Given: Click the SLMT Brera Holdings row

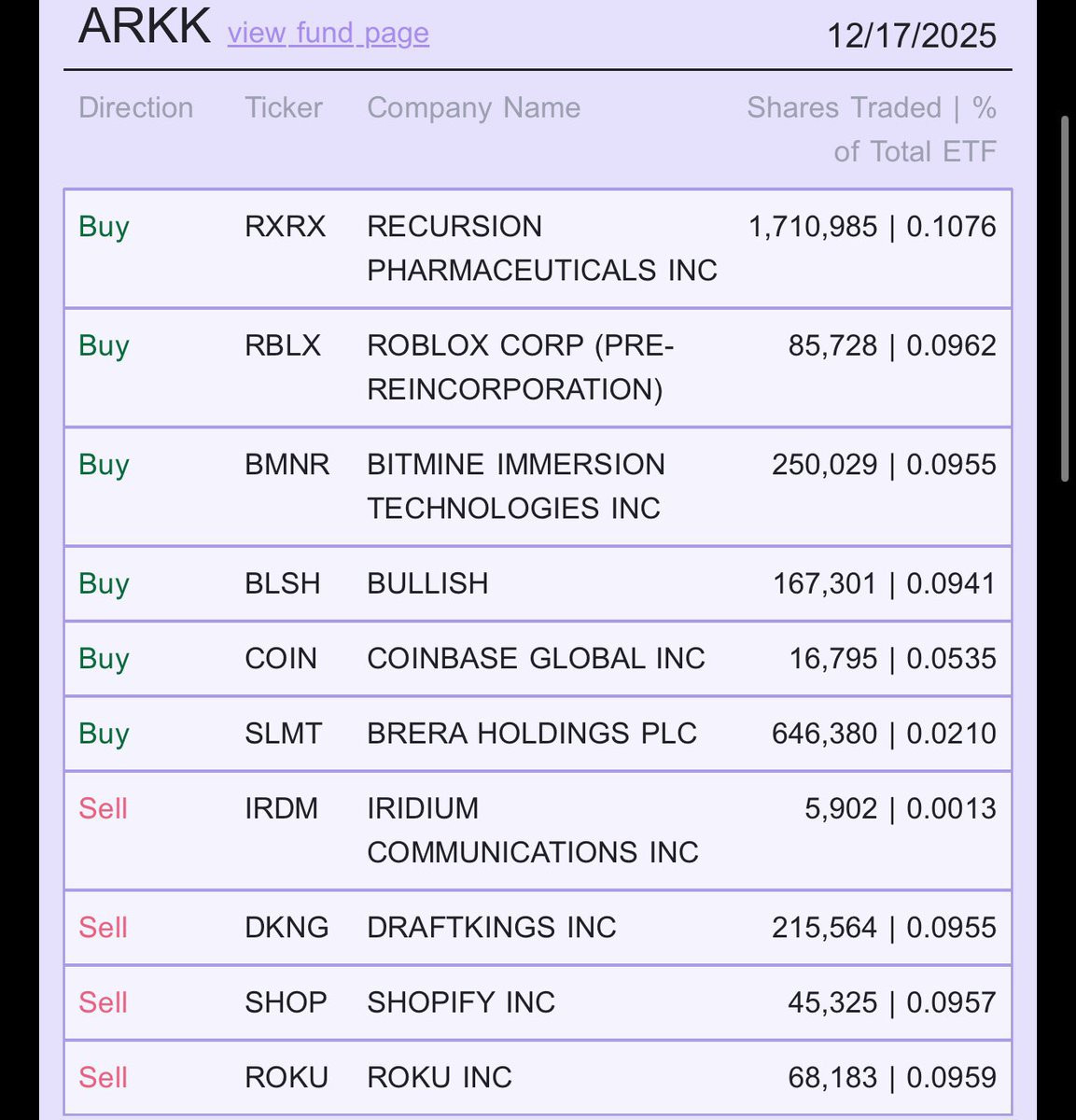Looking at the screenshot, I should pyautogui.click(x=538, y=734).
